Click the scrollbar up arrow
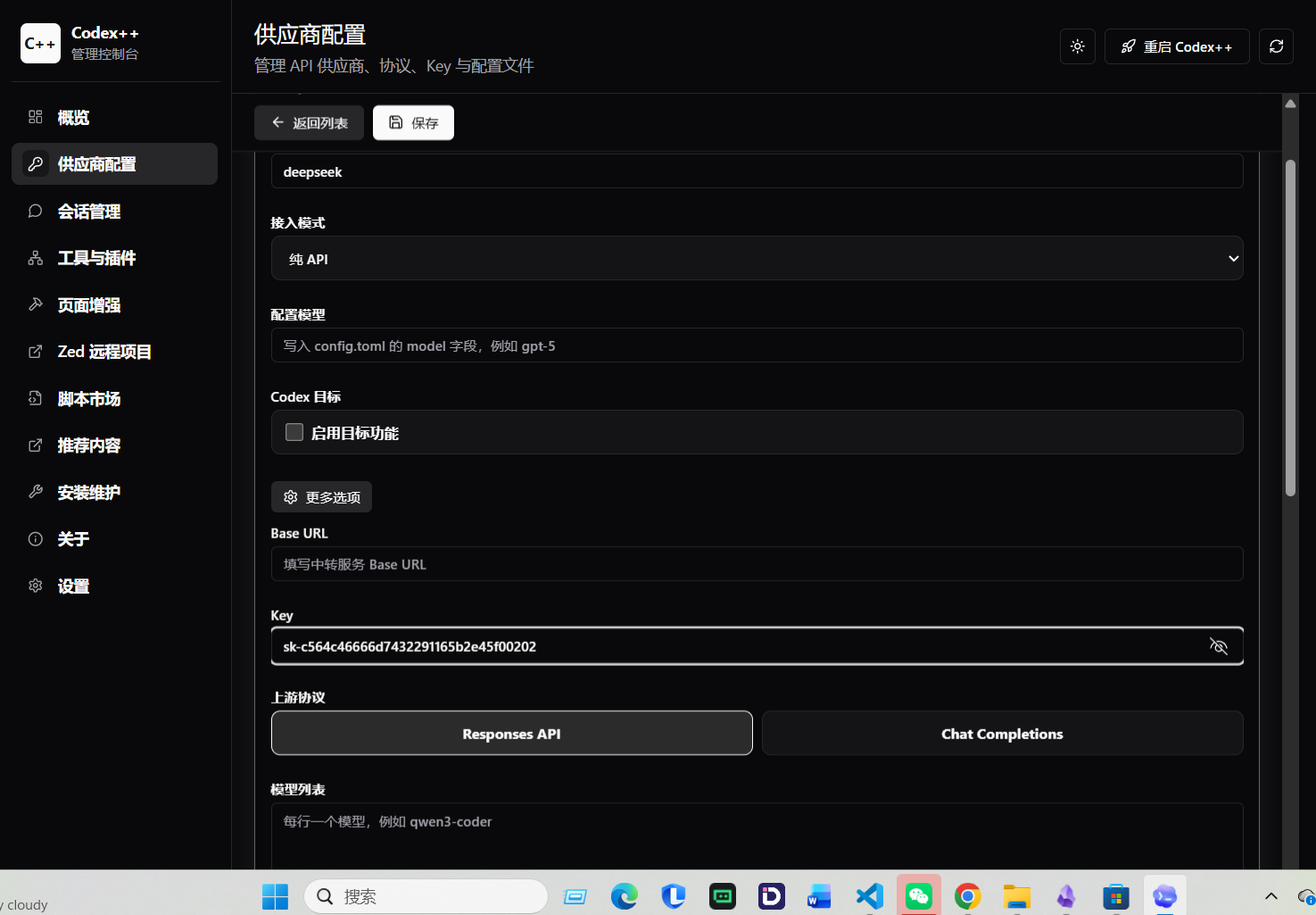Image resolution: width=1316 pixels, height=915 pixels. tap(1290, 104)
